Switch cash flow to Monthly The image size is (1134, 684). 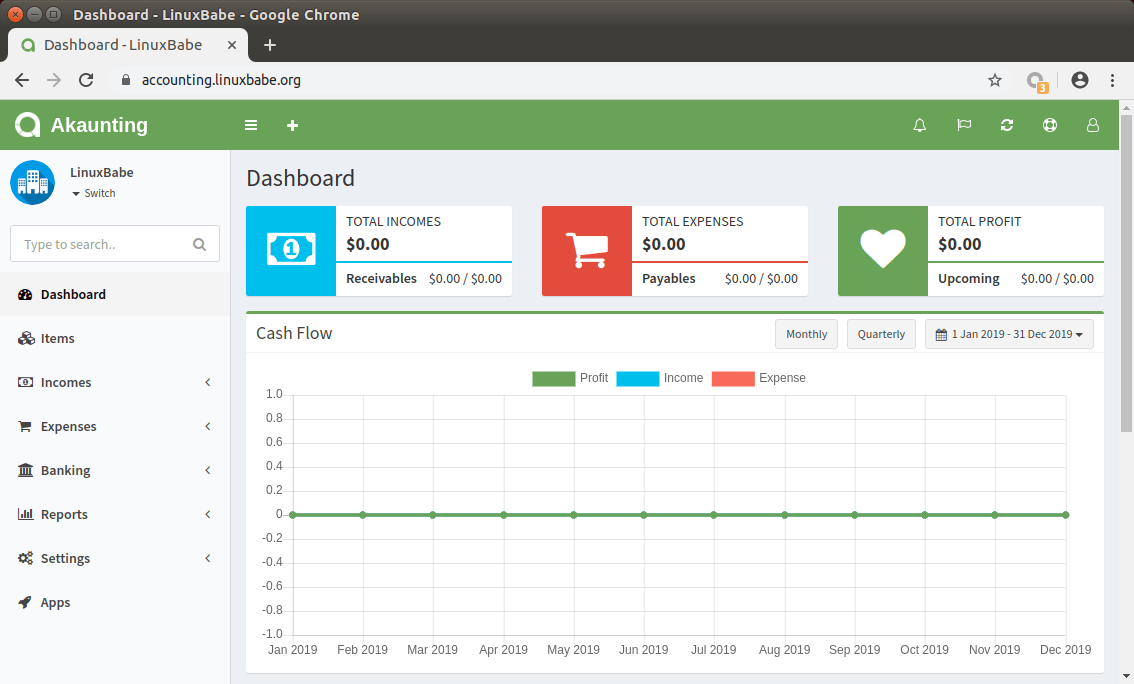coord(806,334)
